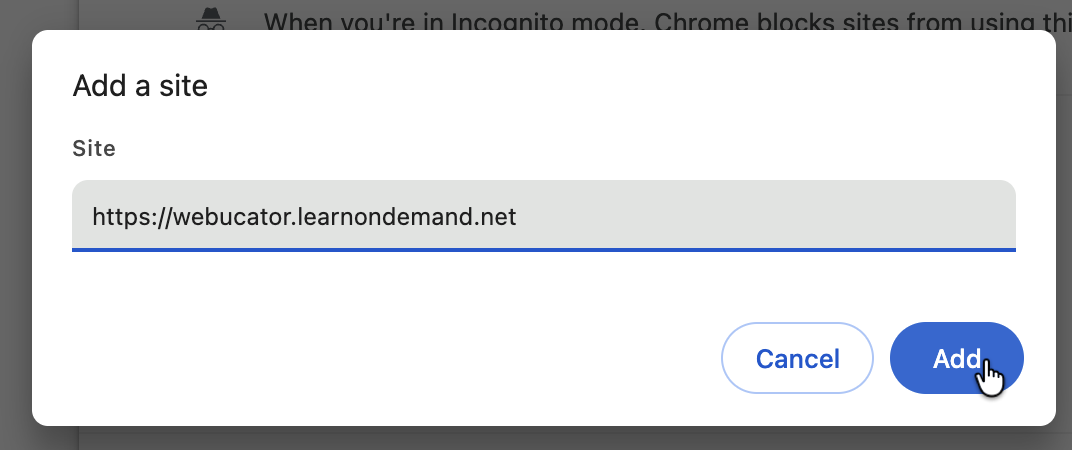
Task: Click the "Site" field label
Action: pyautogui.click(x=94, y=149)
